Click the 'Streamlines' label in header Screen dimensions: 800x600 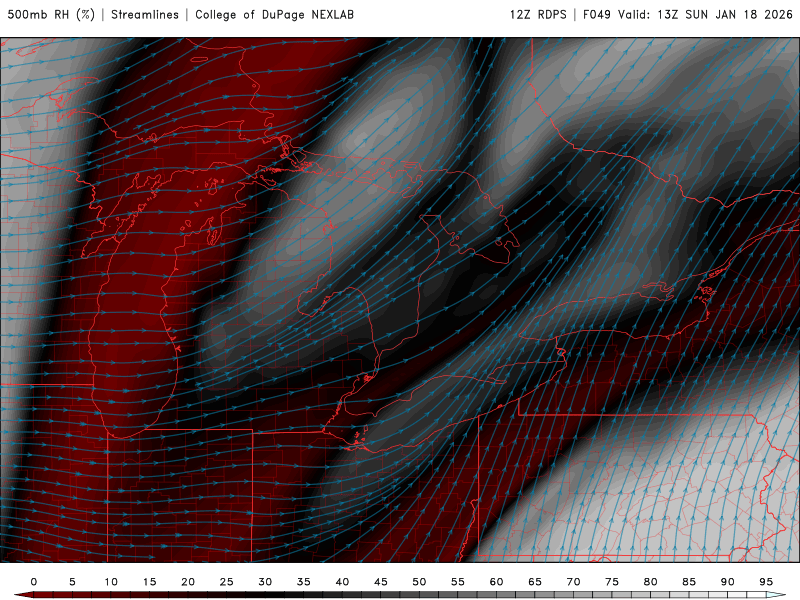coord(145,15)
